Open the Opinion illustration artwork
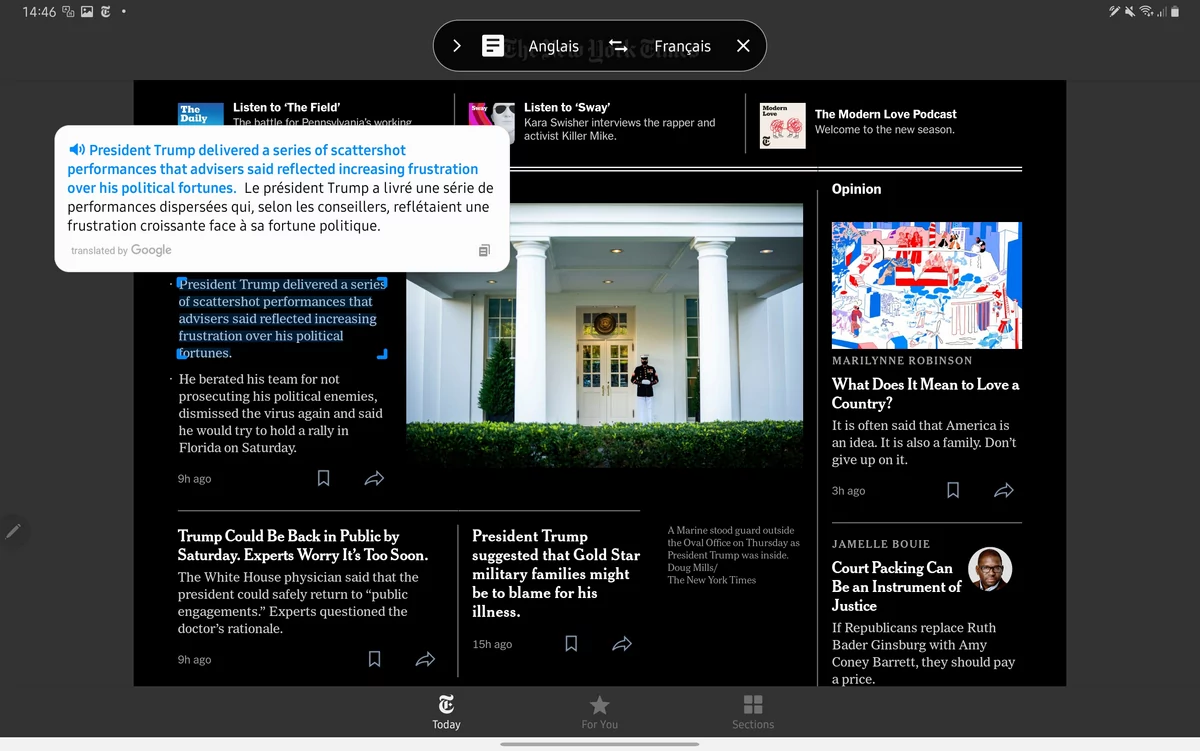The height and width of the screenshot is (751, 1200). [927, 285]
